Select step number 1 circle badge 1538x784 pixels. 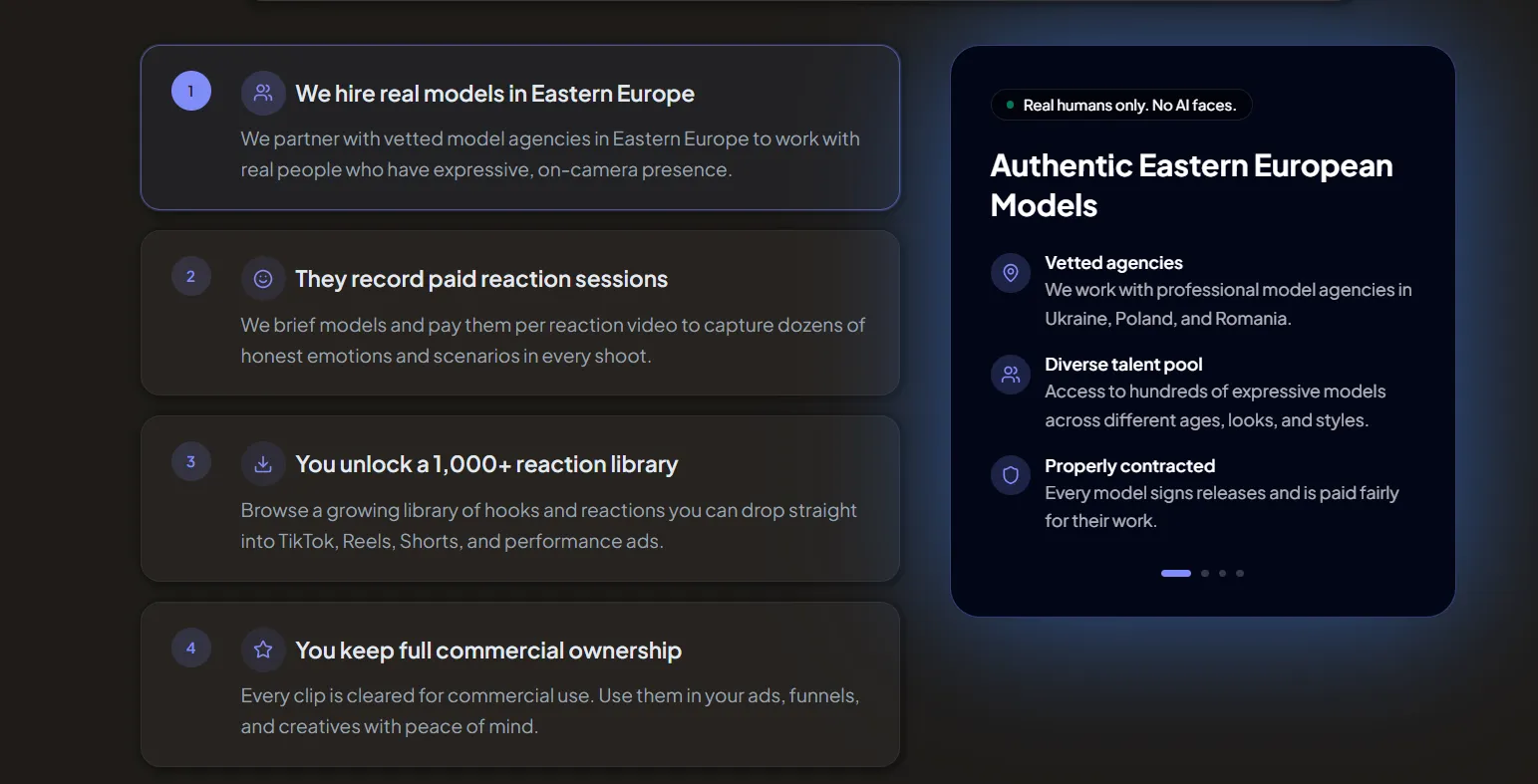[191, 91]
